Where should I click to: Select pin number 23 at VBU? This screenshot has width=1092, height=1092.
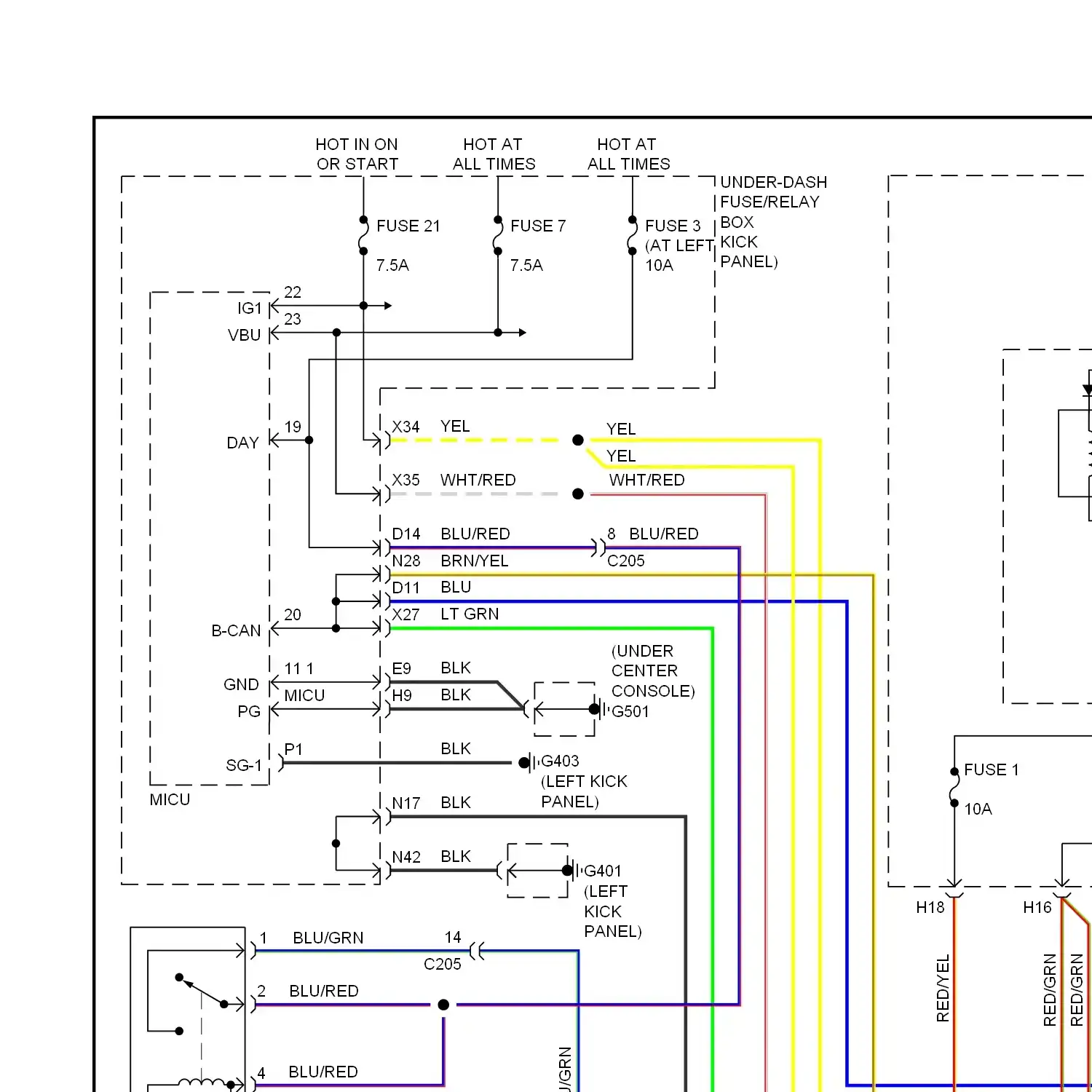(x=293, y=320)
